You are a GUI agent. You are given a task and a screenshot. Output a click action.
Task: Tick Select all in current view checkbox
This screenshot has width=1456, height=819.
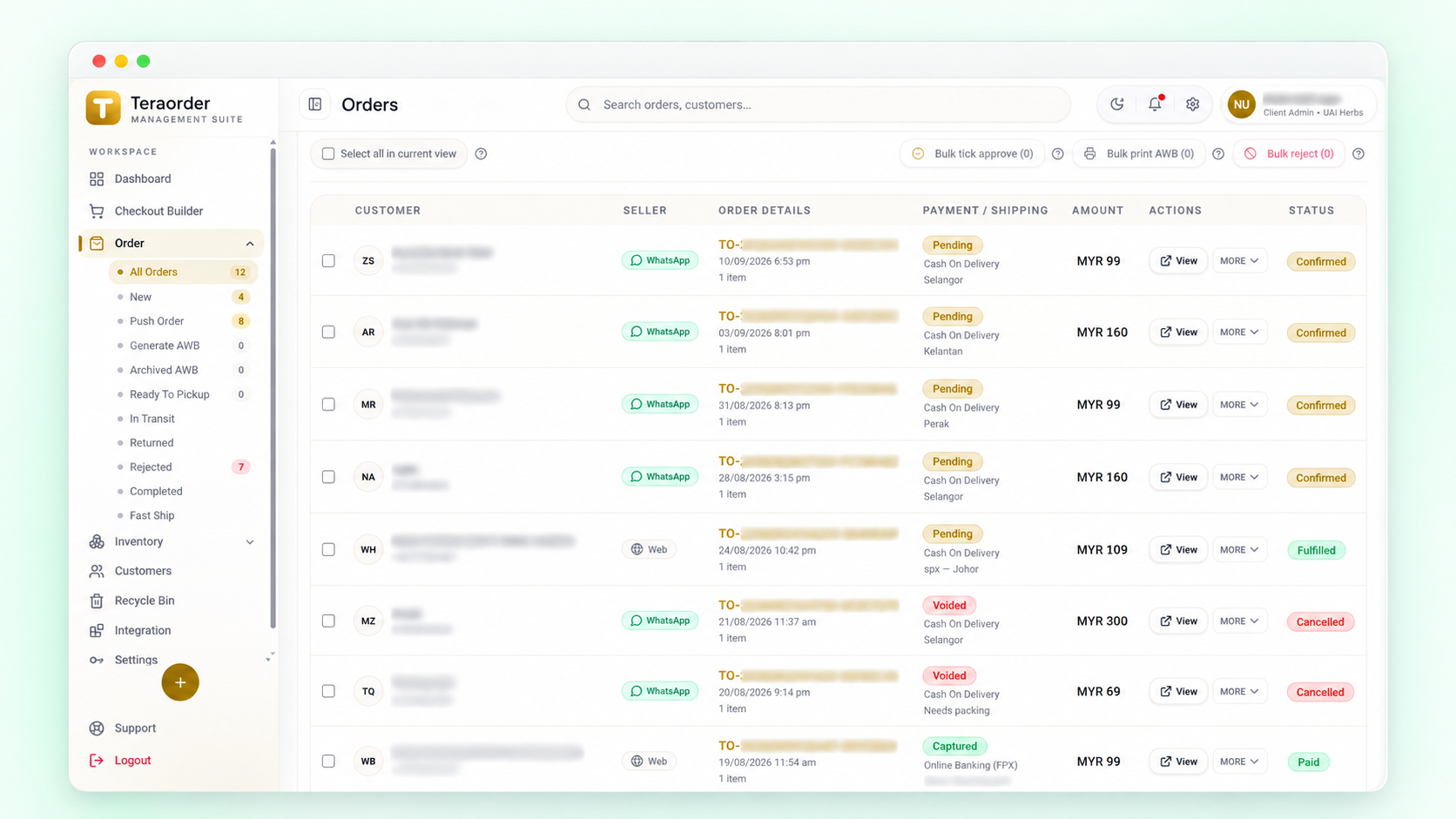pyautogui.click(x=328, y=154)
